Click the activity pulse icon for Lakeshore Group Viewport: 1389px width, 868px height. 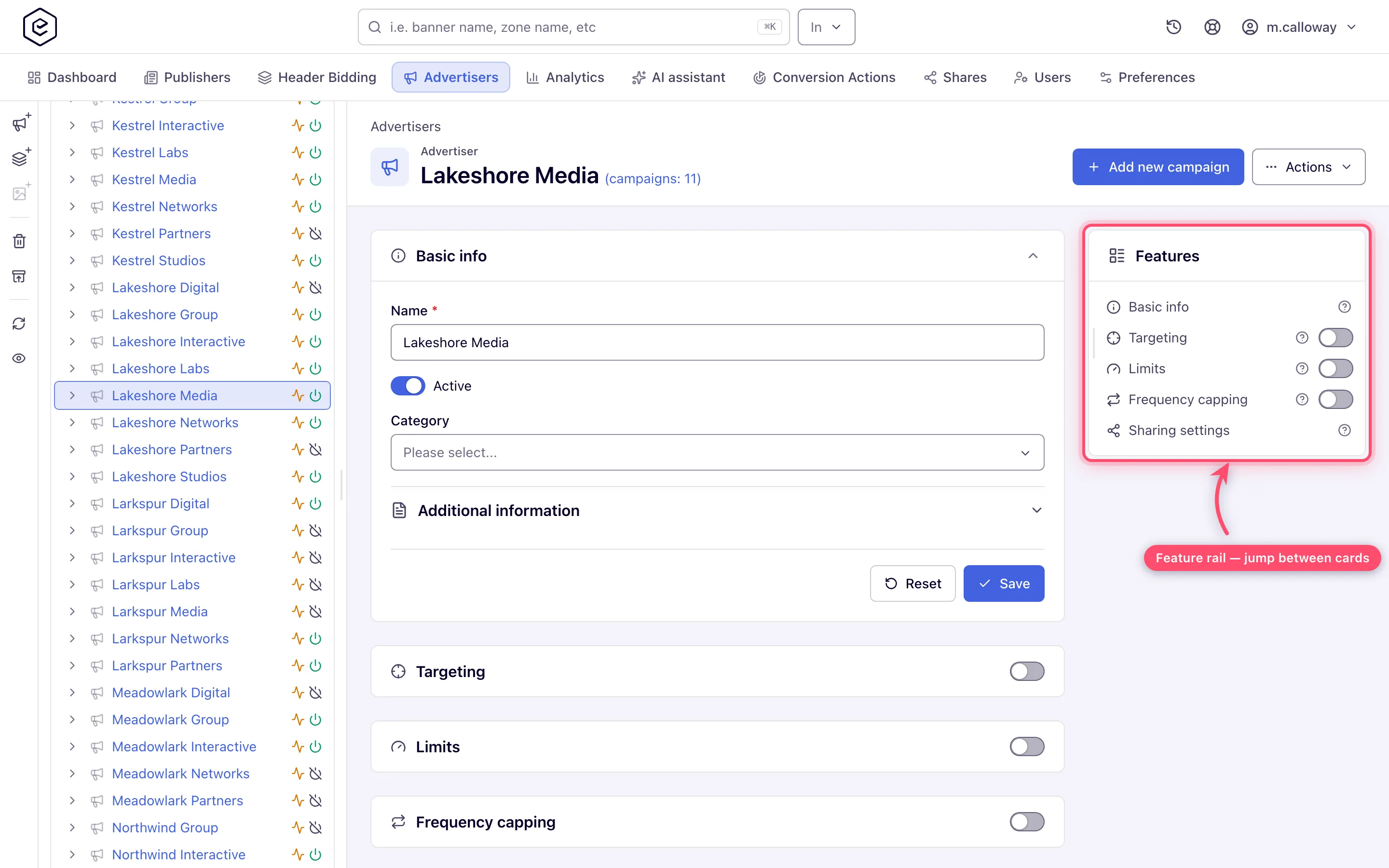[x=297, y=314]
